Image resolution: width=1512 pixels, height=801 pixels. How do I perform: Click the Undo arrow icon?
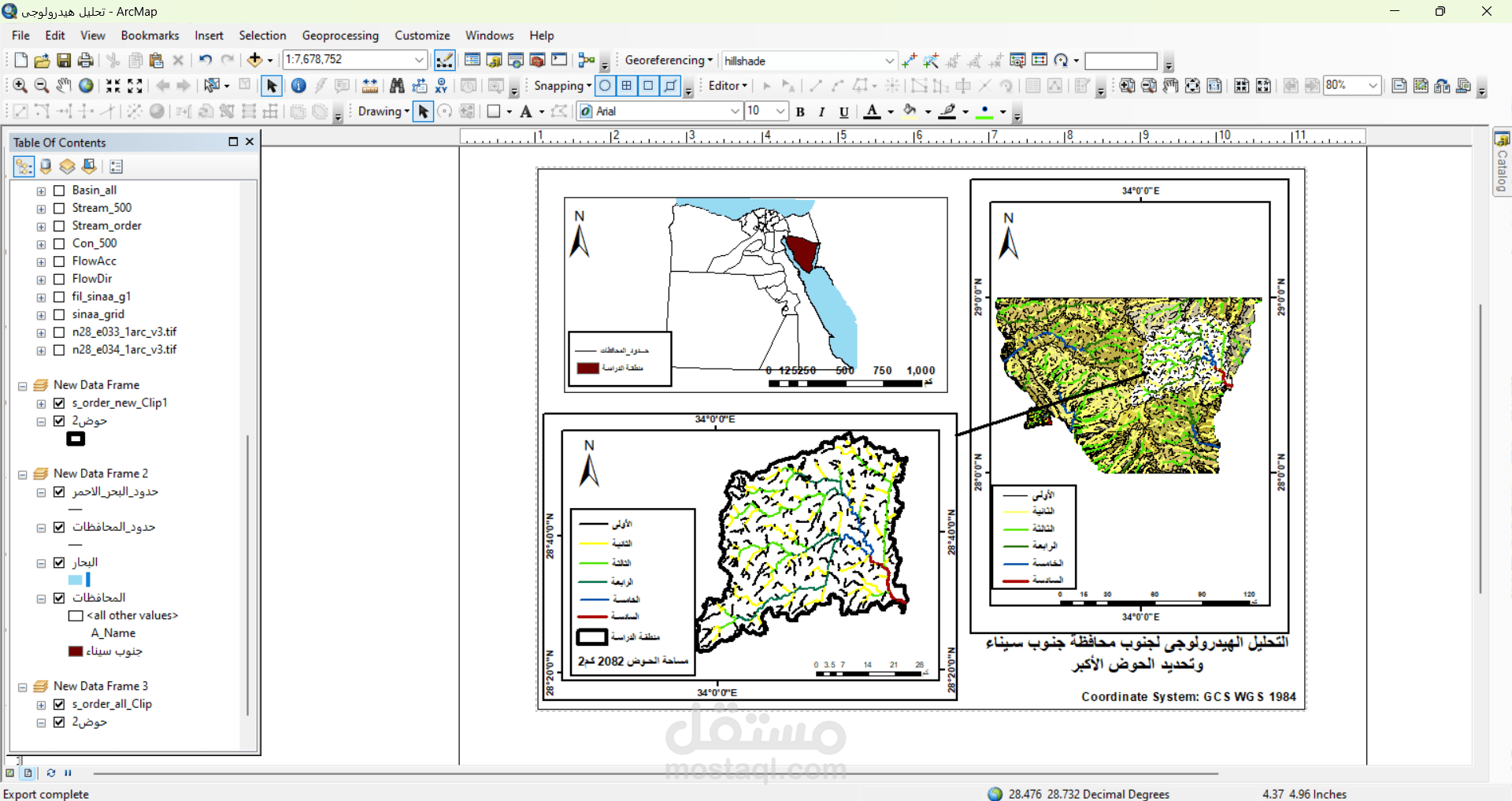click(206, 61)
